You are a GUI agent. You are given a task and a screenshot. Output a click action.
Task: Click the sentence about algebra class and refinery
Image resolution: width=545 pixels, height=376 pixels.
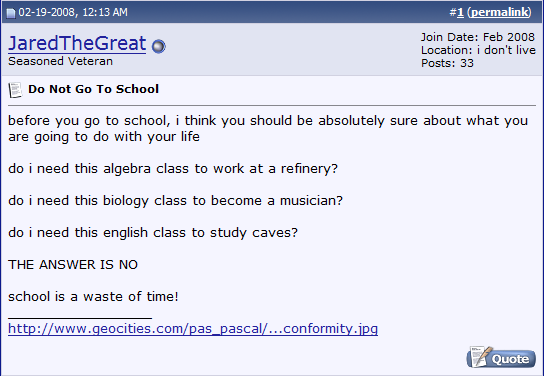point(173,169)
